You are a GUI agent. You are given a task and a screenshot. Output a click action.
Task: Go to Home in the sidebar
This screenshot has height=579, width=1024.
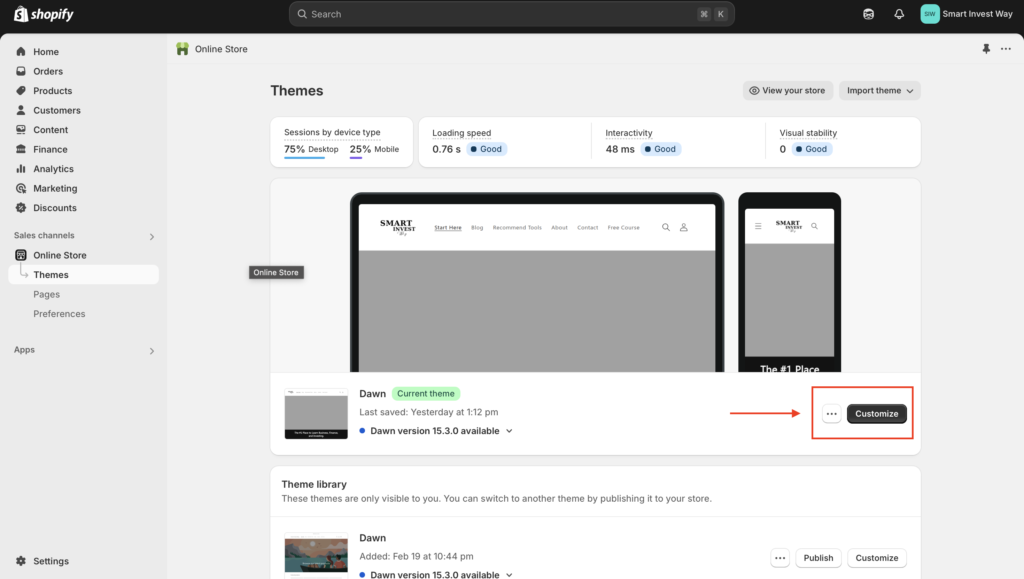46,52
